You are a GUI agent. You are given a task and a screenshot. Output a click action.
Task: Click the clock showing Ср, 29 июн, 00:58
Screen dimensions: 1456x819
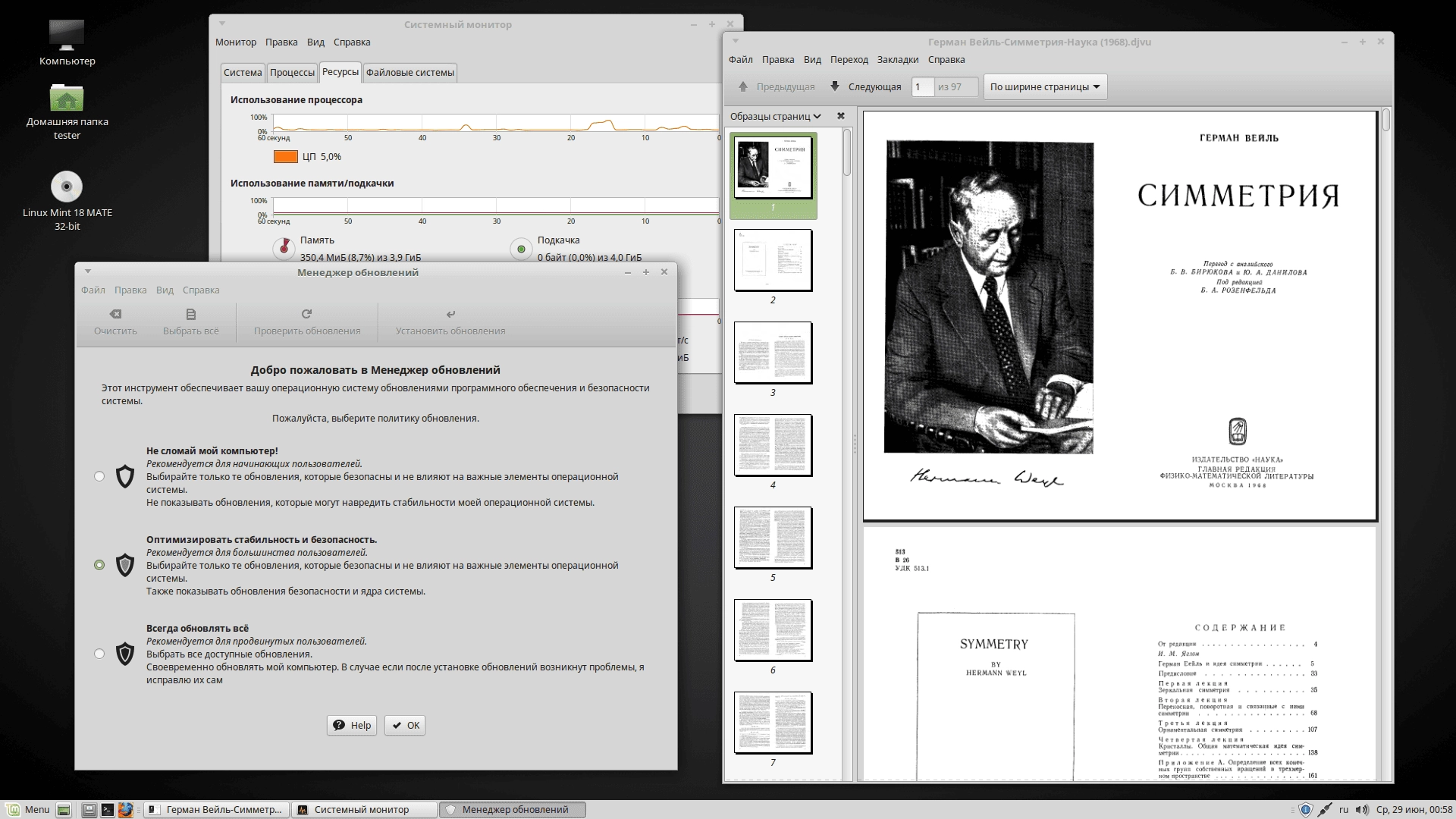(1414, 810)
